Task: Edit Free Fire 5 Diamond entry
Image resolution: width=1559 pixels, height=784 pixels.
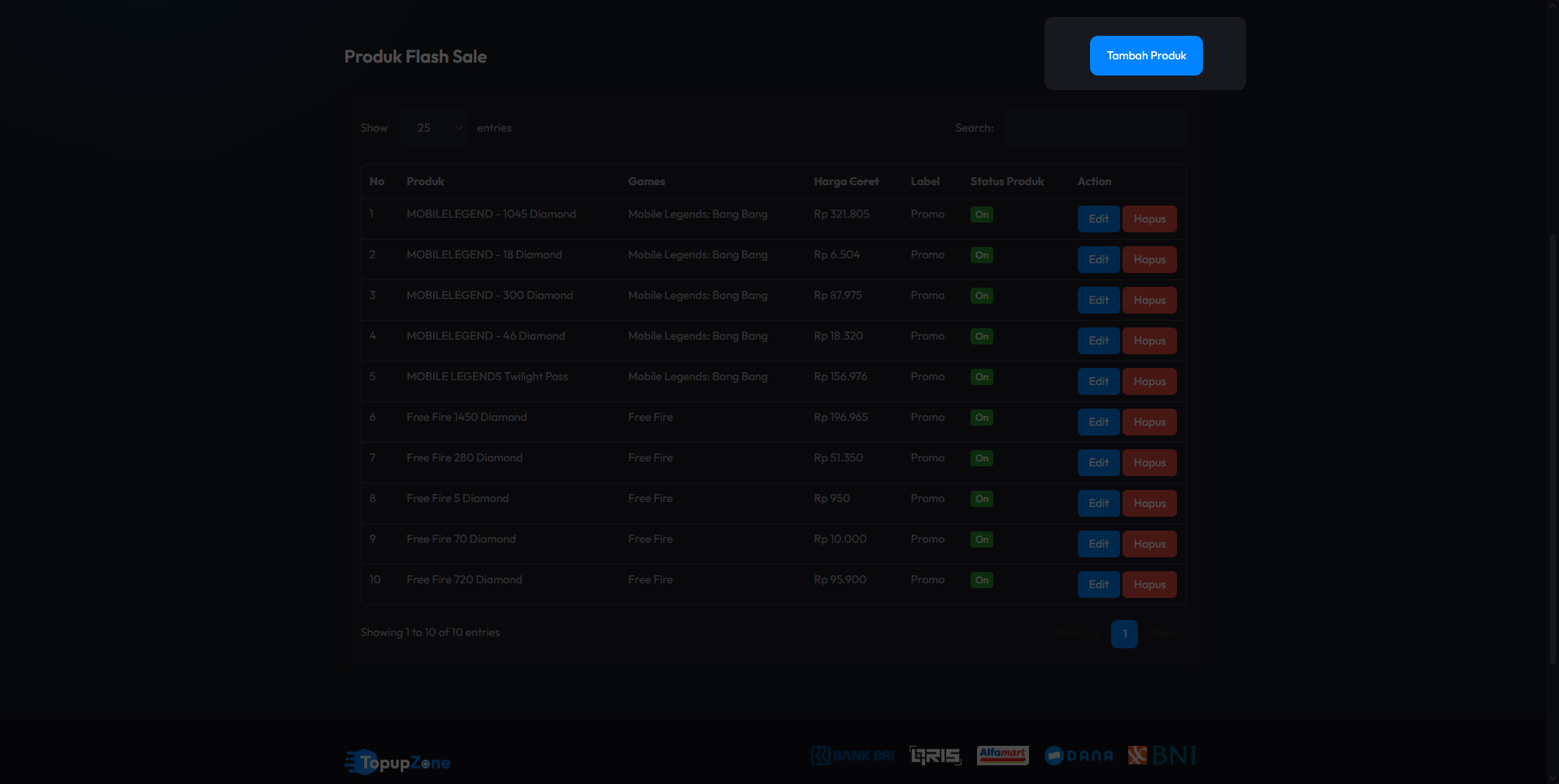Action: point(1099,503)
